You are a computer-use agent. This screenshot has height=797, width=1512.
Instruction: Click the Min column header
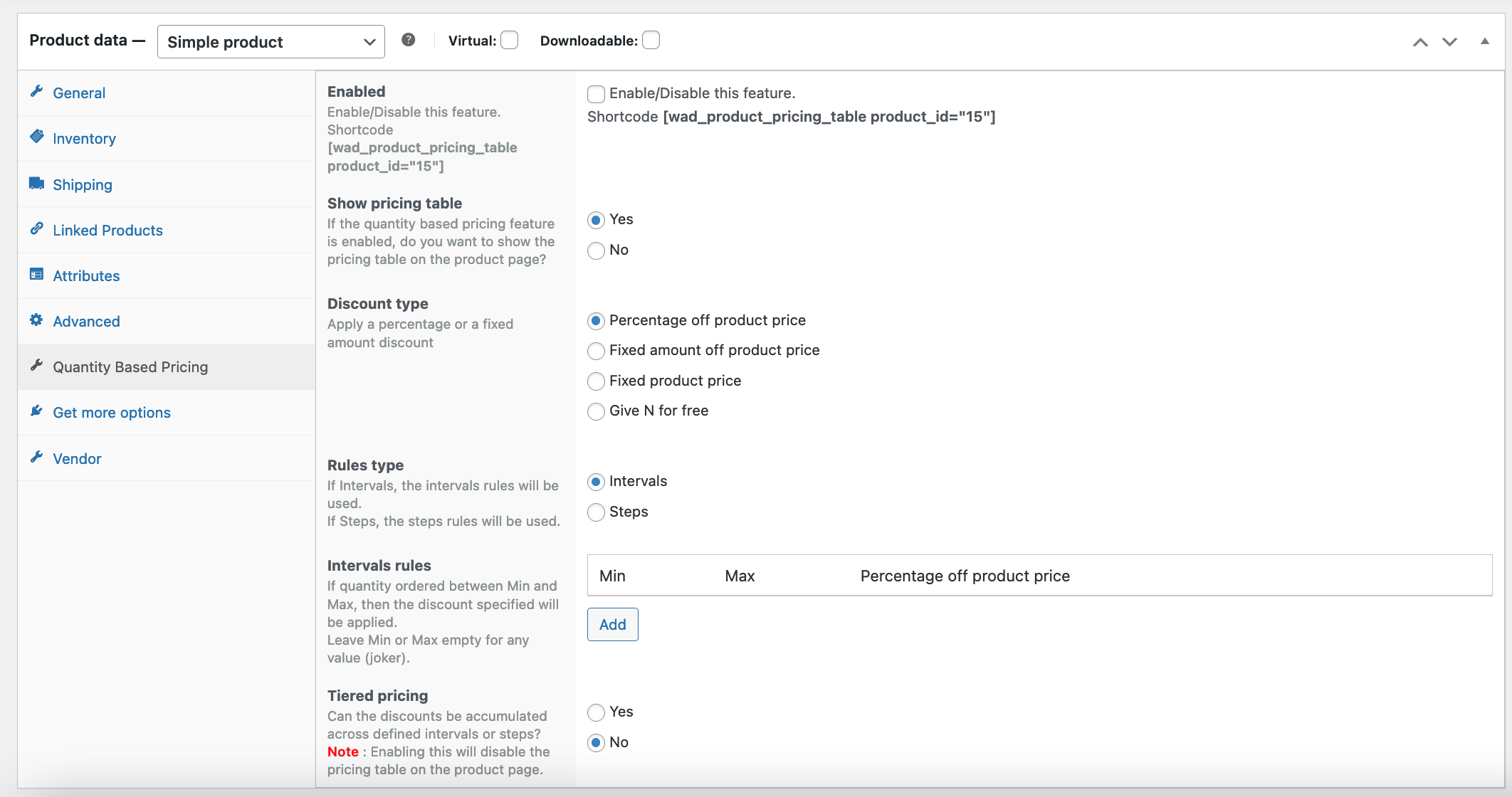click(612, 576)
